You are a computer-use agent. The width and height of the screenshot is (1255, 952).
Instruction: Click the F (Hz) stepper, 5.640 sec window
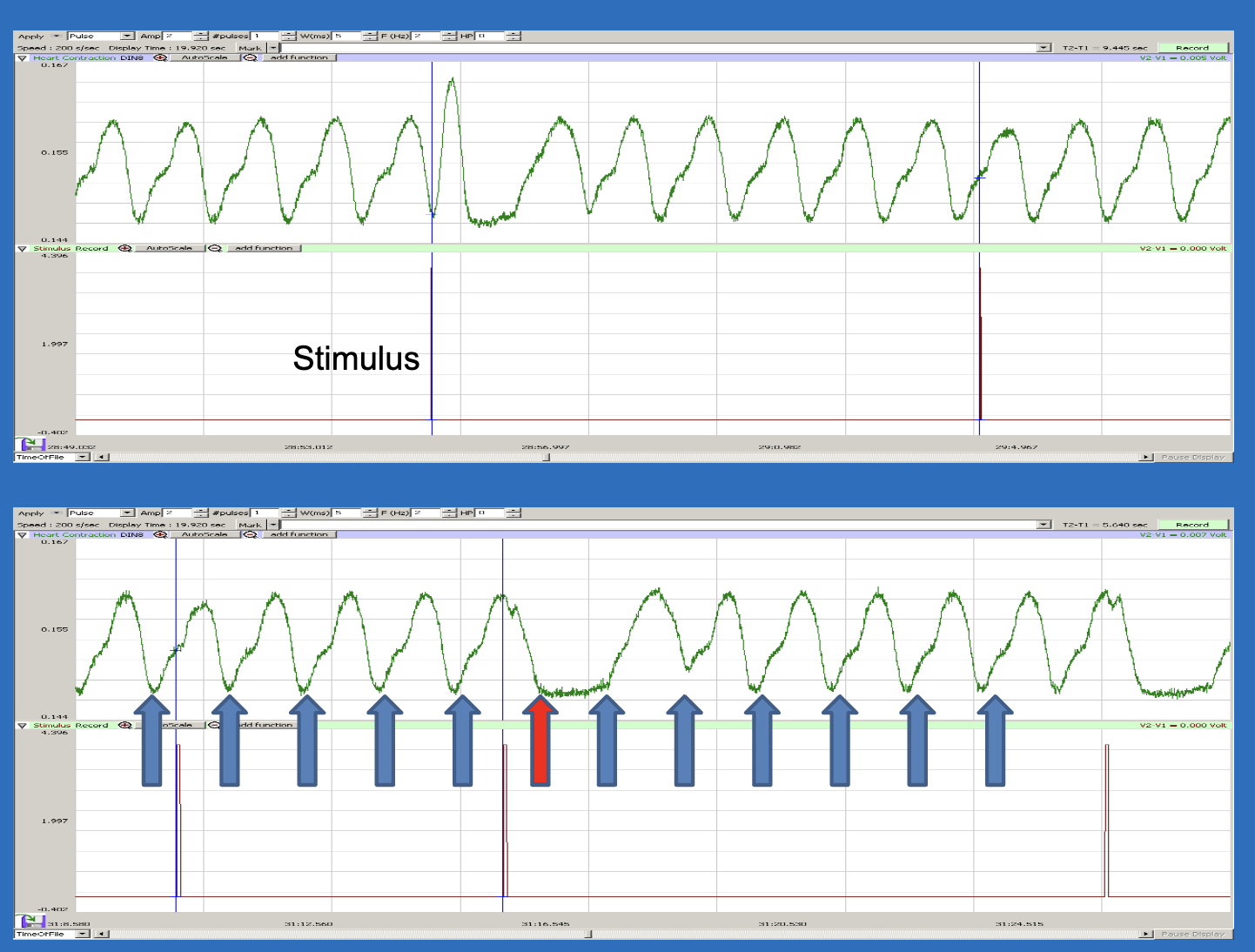(x=449, y=513)
